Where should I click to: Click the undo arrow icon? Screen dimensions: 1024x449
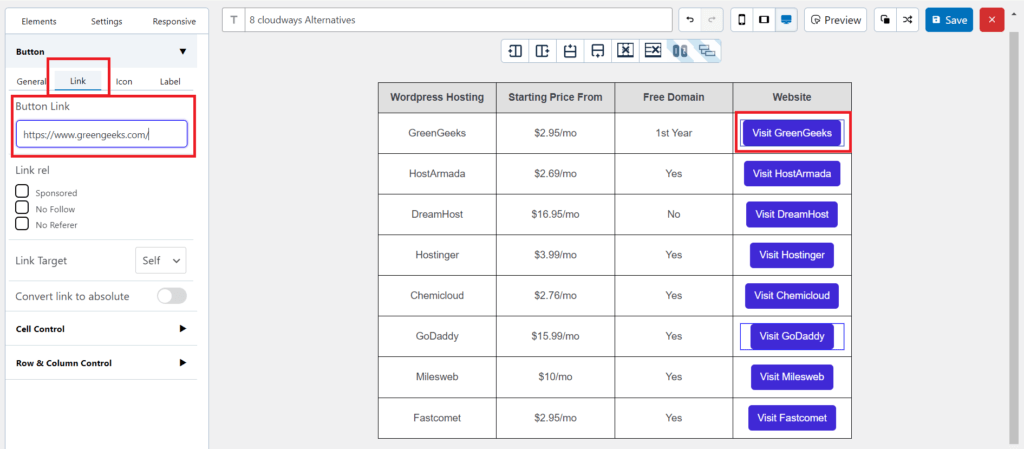(690, 20)
